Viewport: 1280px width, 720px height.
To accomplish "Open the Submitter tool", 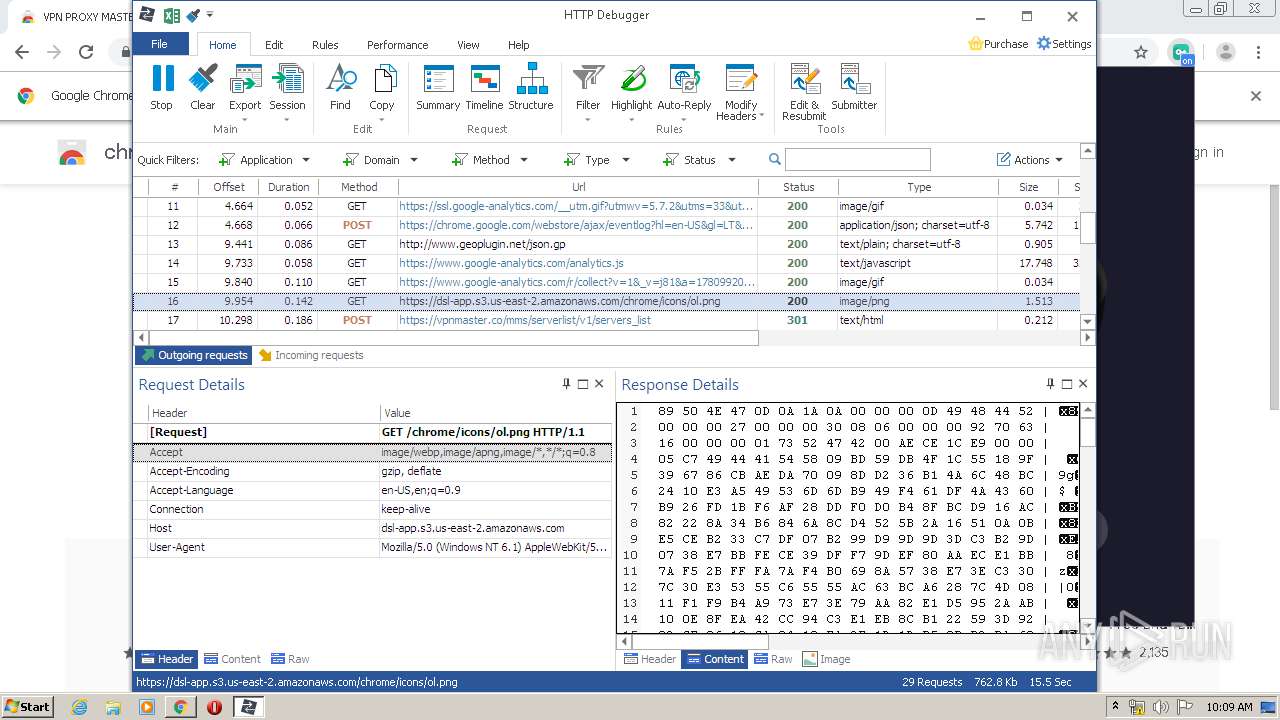I will (x=854, y=87).
